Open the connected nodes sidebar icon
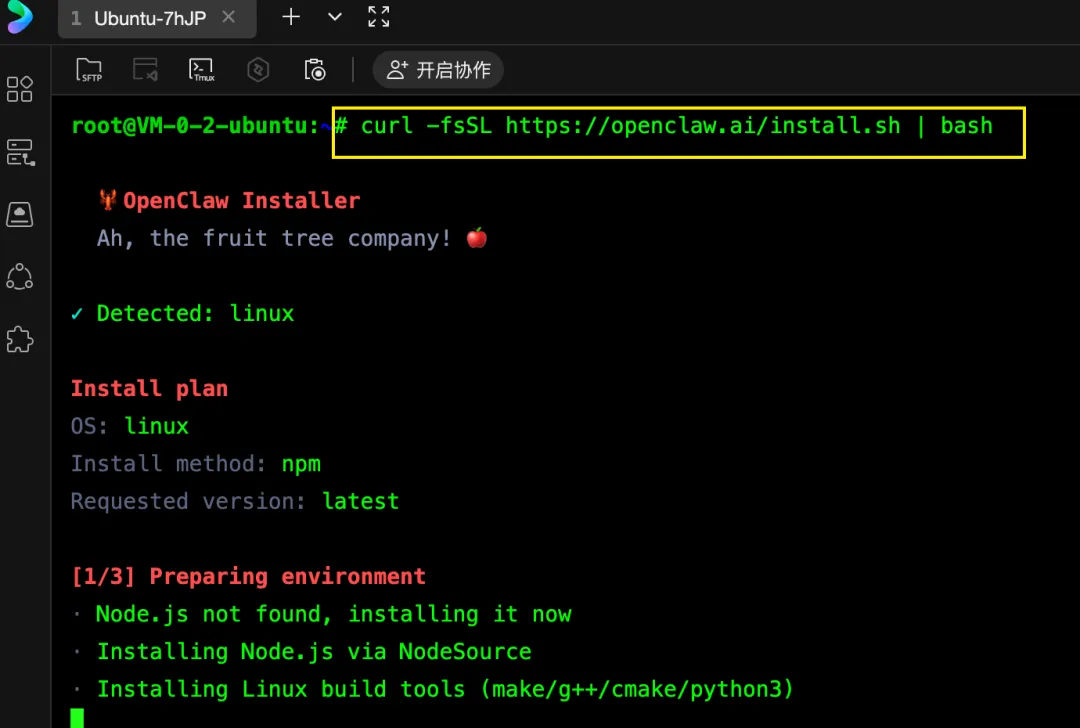The width and height of the screenshot is (1080, 728). click(x=20, y=277)
